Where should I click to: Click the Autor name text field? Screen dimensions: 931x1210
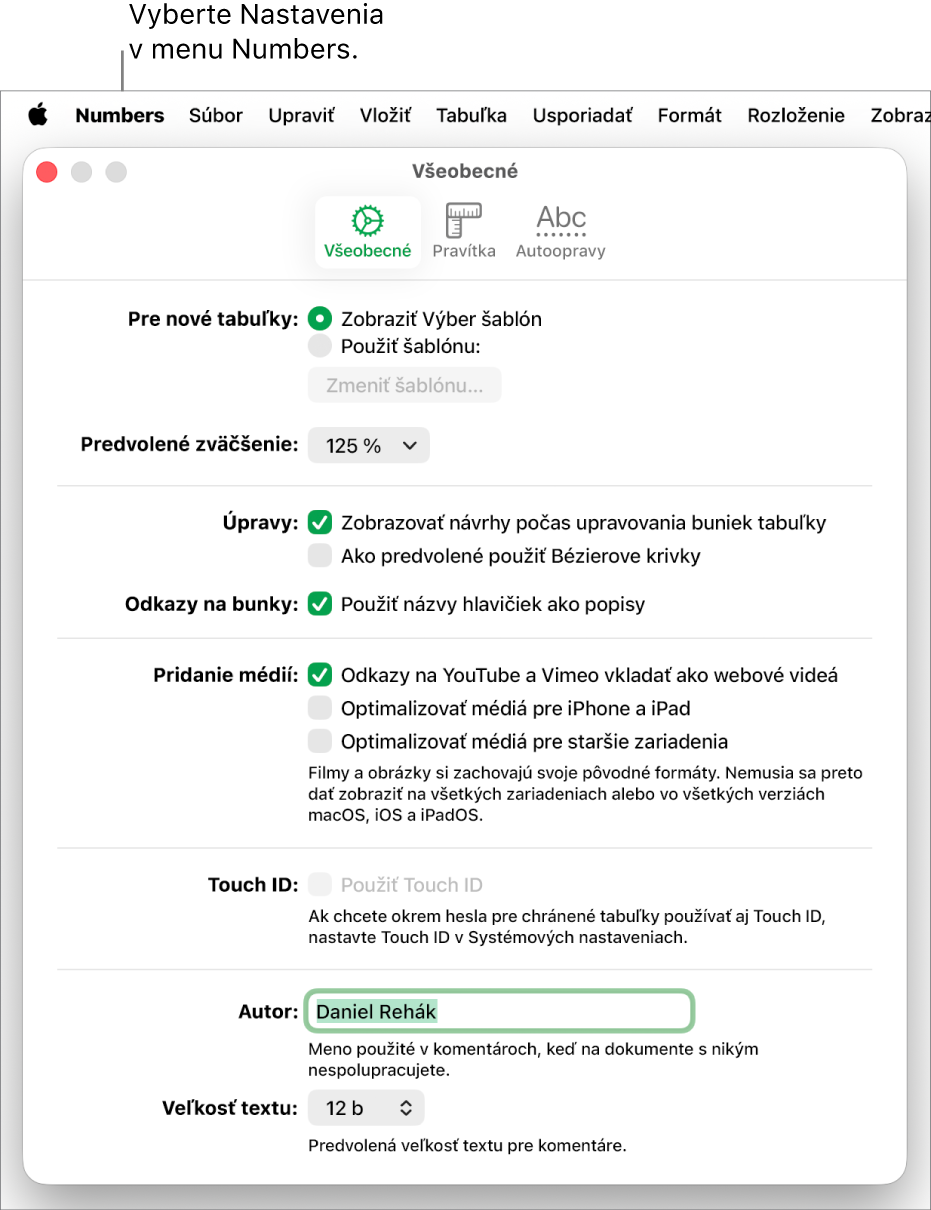(500, 1011)
